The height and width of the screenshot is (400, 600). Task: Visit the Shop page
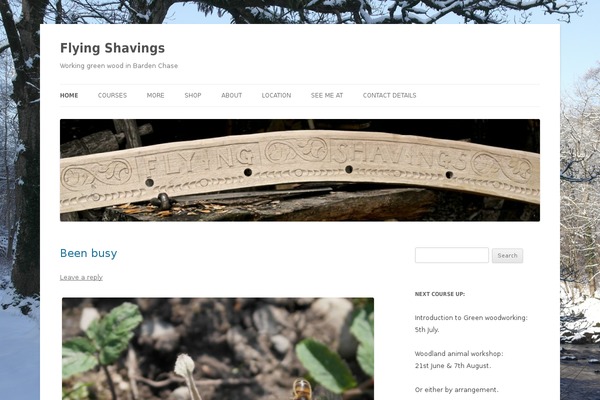pos(193,95)
